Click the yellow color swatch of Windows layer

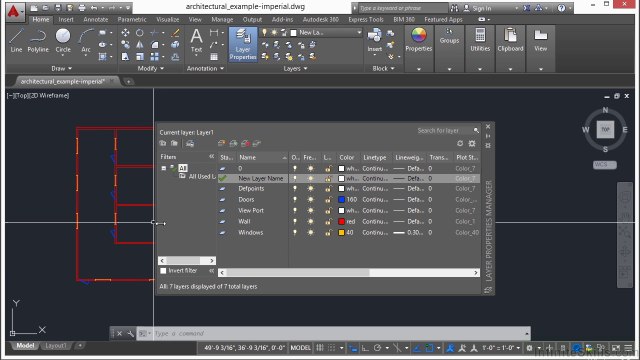coord(342,233)
